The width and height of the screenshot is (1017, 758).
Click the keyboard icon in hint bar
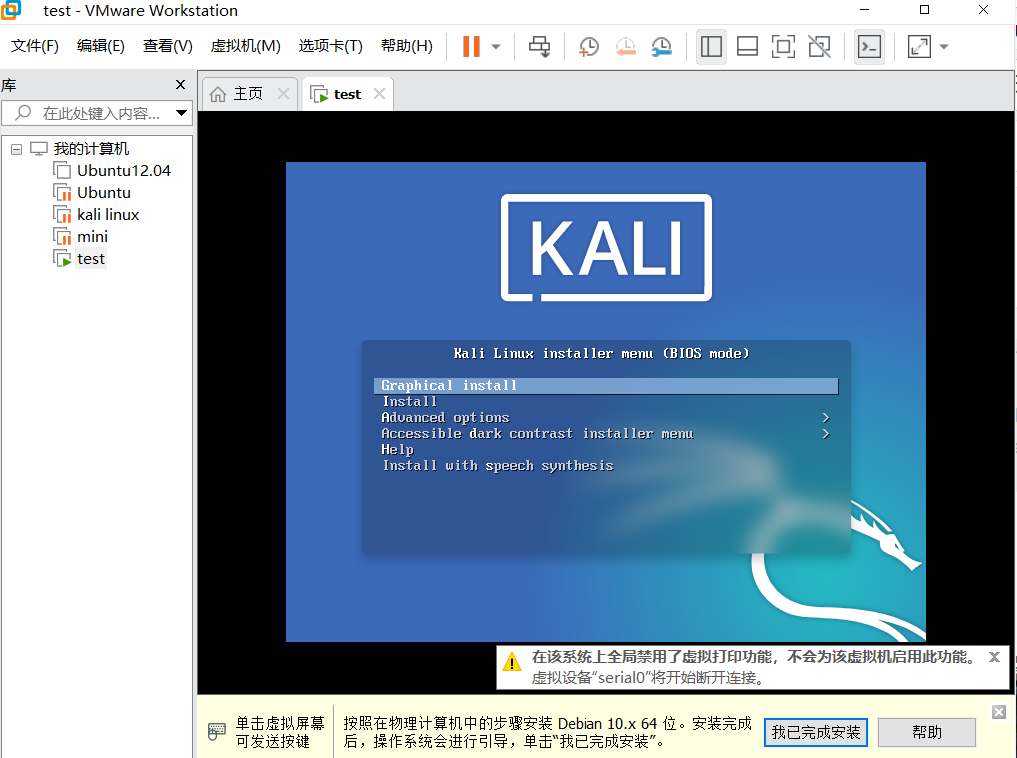pyautogui.click(x=217, y=732)
